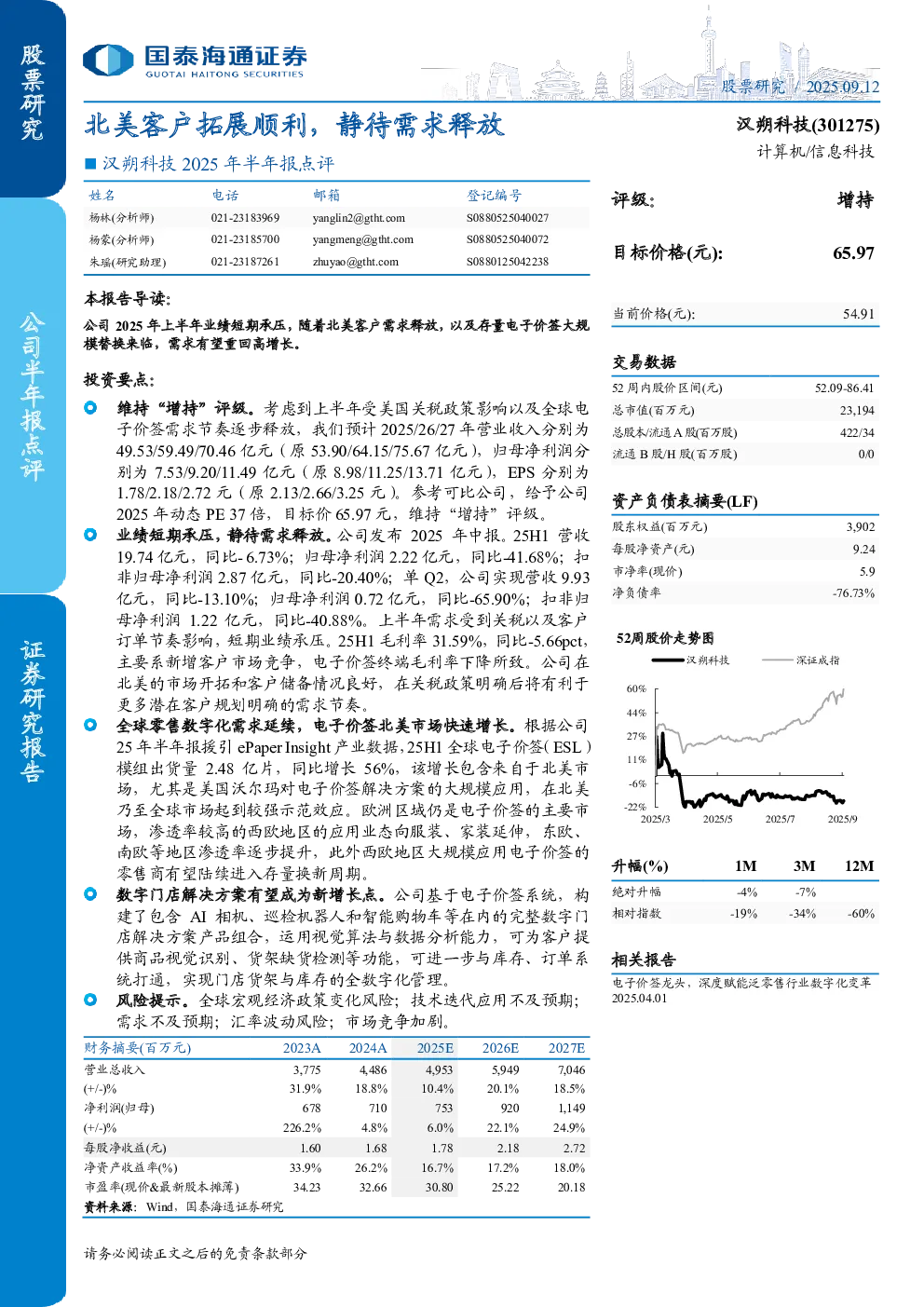Click registration number S0880525040072
This screenshot has width=924, height=1307.
click(x=508, y=239)
